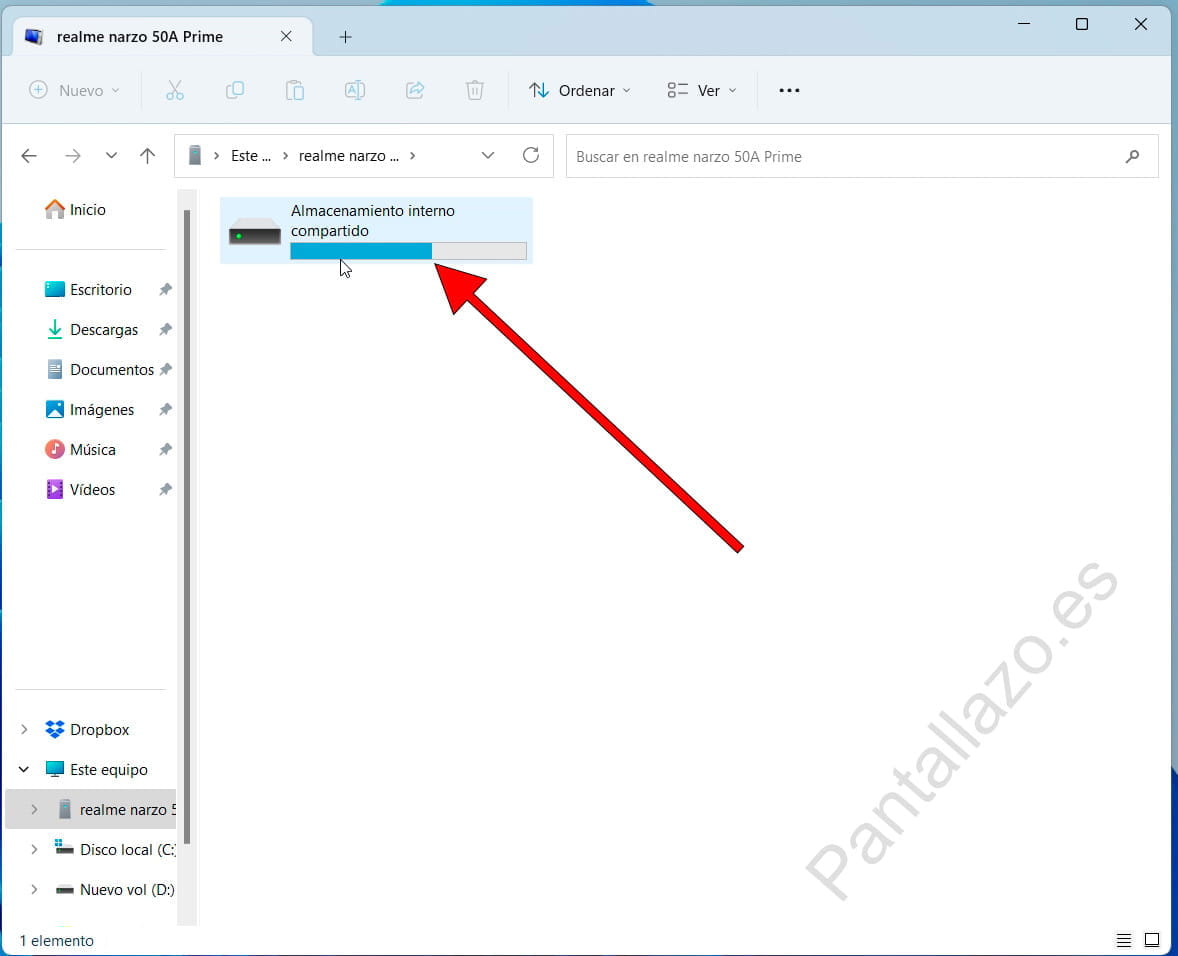Open the three-dot more options menu

pyautogui.click(x=789, y=91)
